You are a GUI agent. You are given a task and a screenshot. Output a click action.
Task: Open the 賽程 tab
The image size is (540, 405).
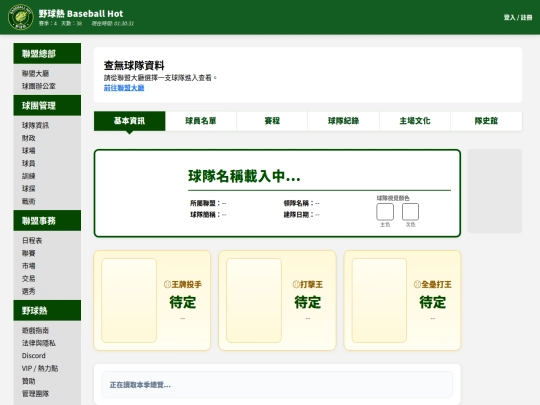[x=272, y=121]
